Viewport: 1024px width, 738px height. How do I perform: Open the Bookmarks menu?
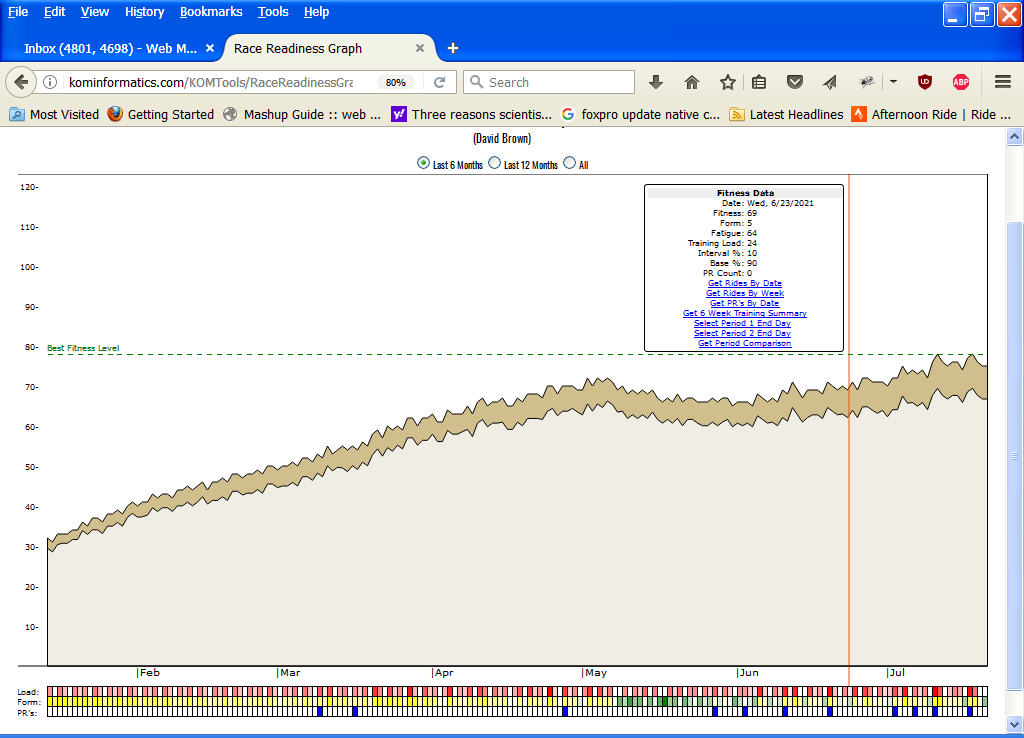211,12
